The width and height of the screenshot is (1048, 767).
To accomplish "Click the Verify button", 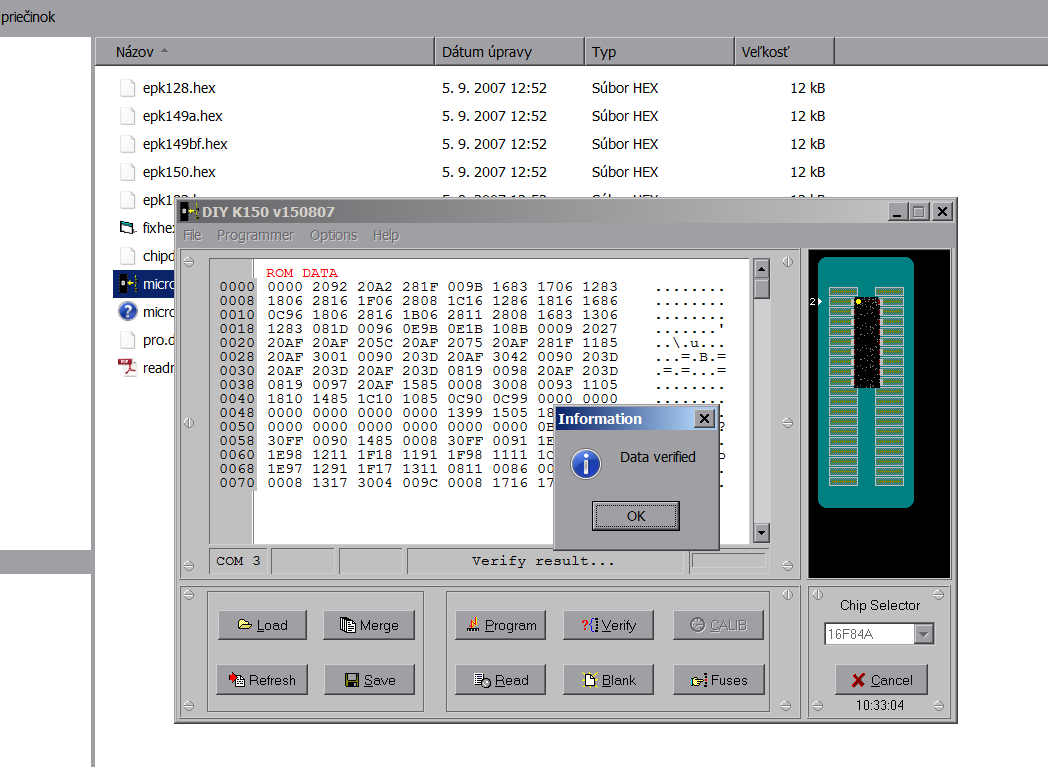I will (609, 625).
